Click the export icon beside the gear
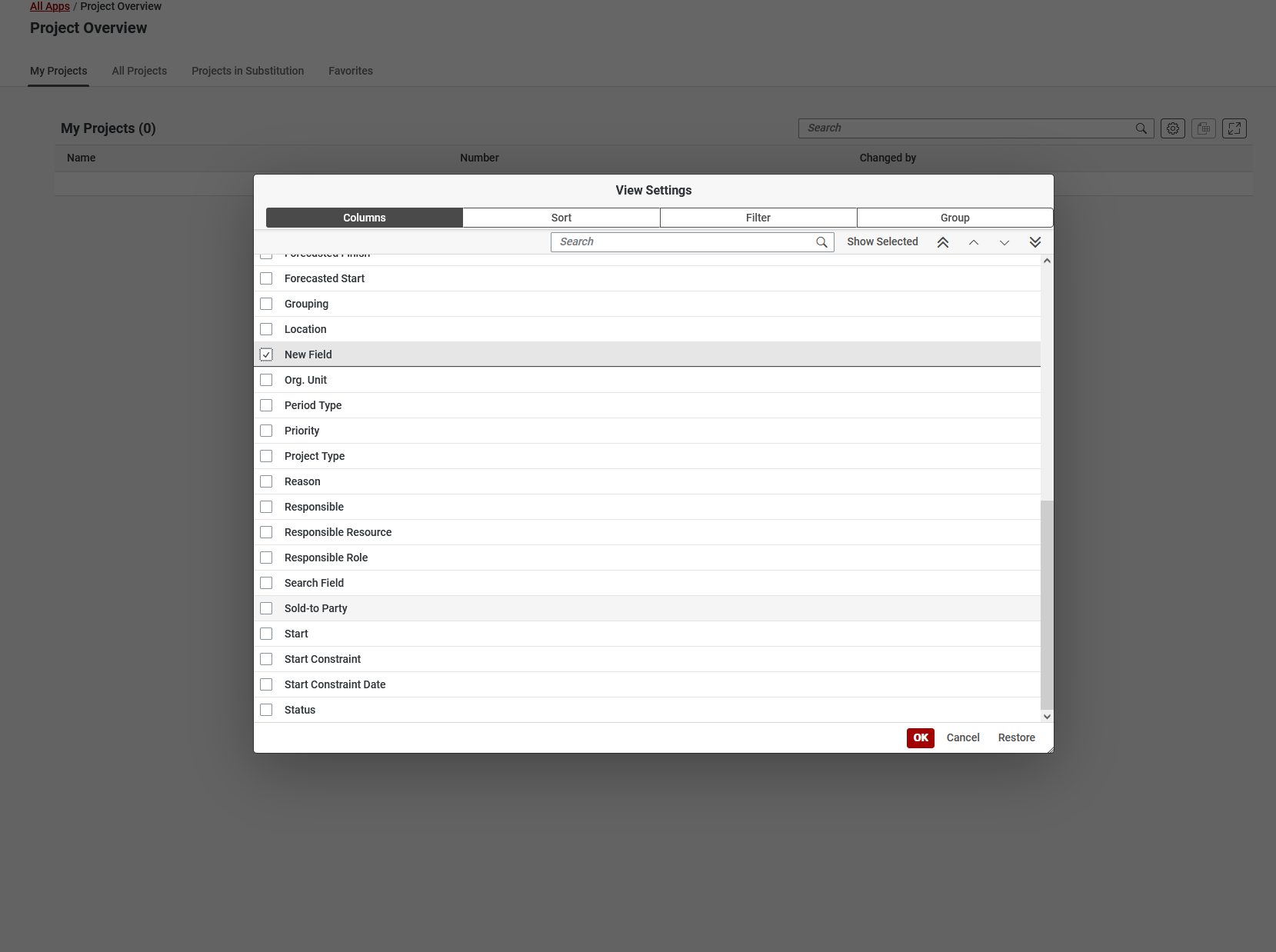 coord(1204,128)
